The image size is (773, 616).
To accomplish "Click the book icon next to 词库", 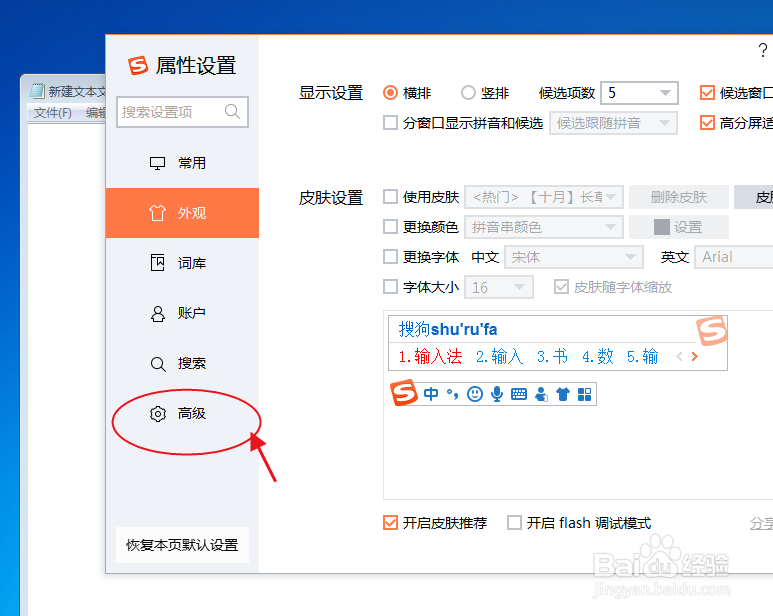I will click(x=157, y=263).
